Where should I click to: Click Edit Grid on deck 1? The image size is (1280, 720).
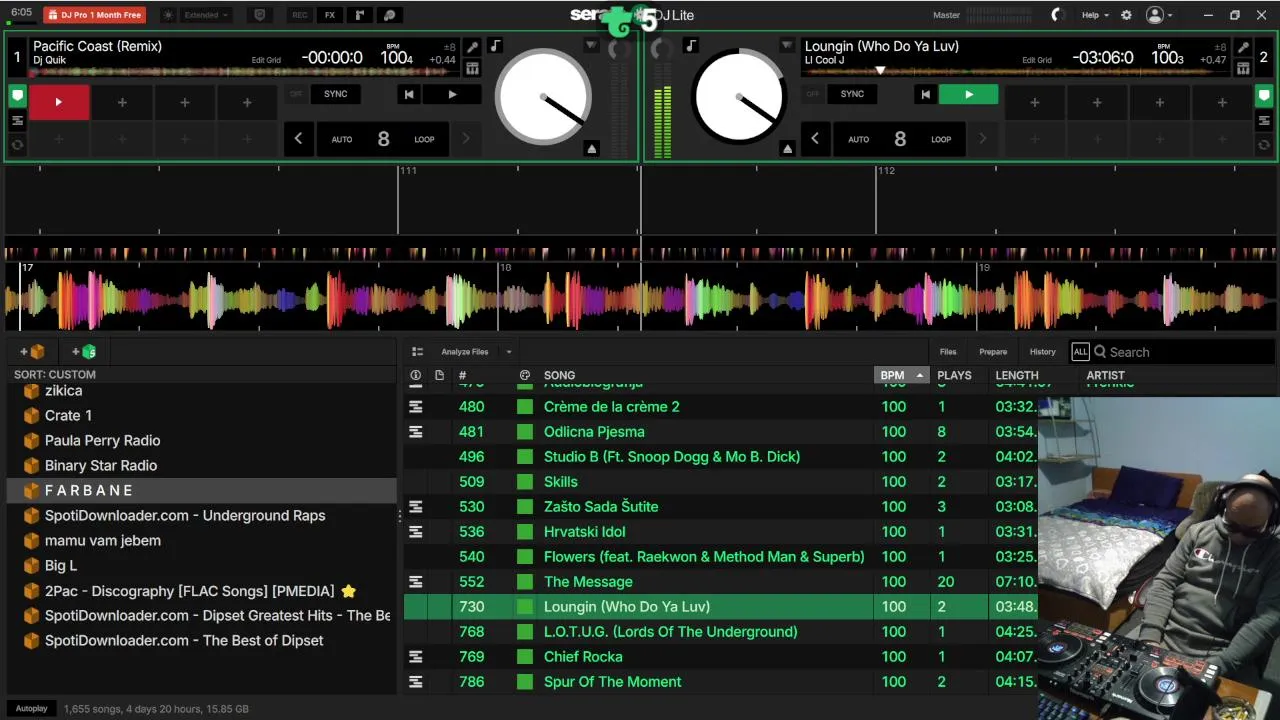click(x=266, y=60)
